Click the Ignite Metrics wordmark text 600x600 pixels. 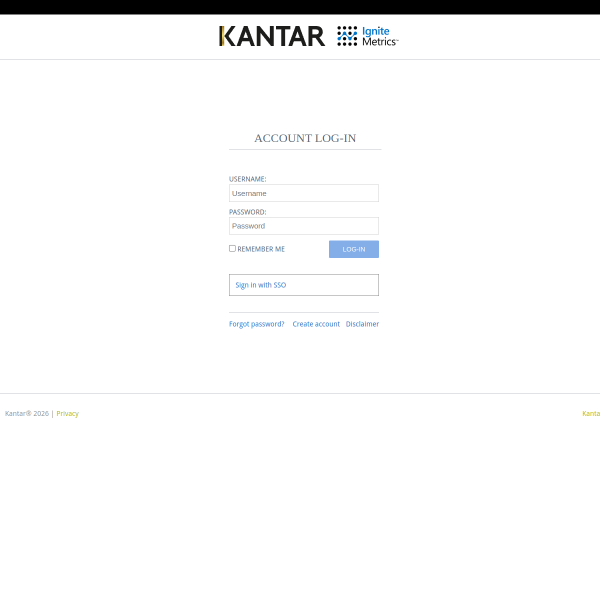click(x=379, y=36)
